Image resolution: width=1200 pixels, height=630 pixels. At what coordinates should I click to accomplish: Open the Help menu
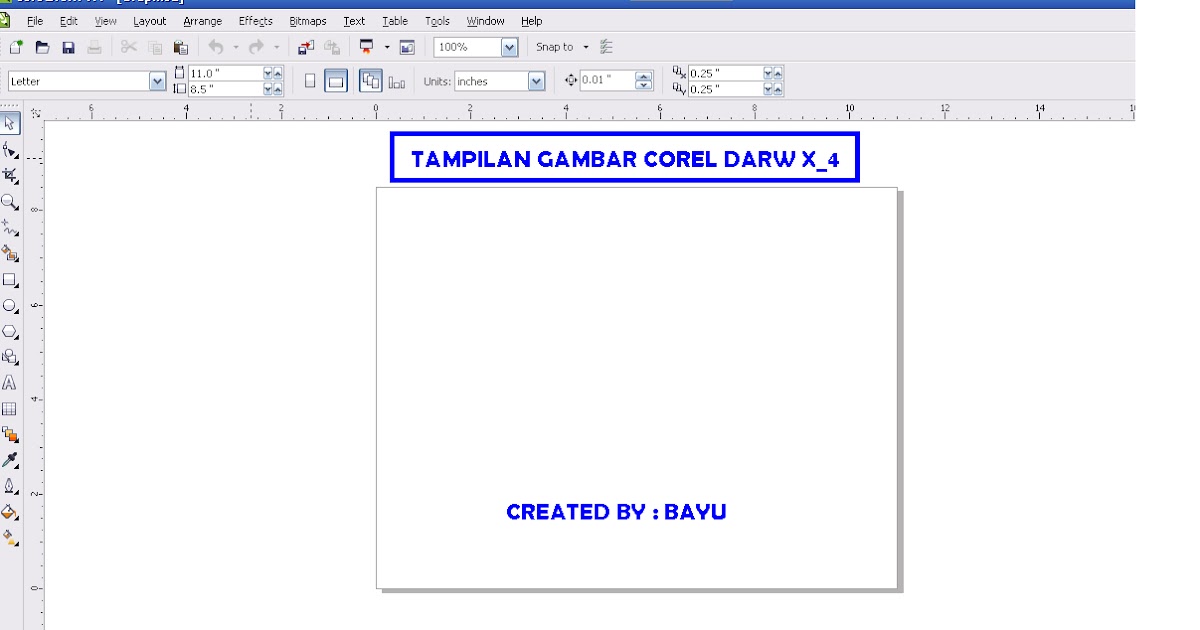coord(531,21)
